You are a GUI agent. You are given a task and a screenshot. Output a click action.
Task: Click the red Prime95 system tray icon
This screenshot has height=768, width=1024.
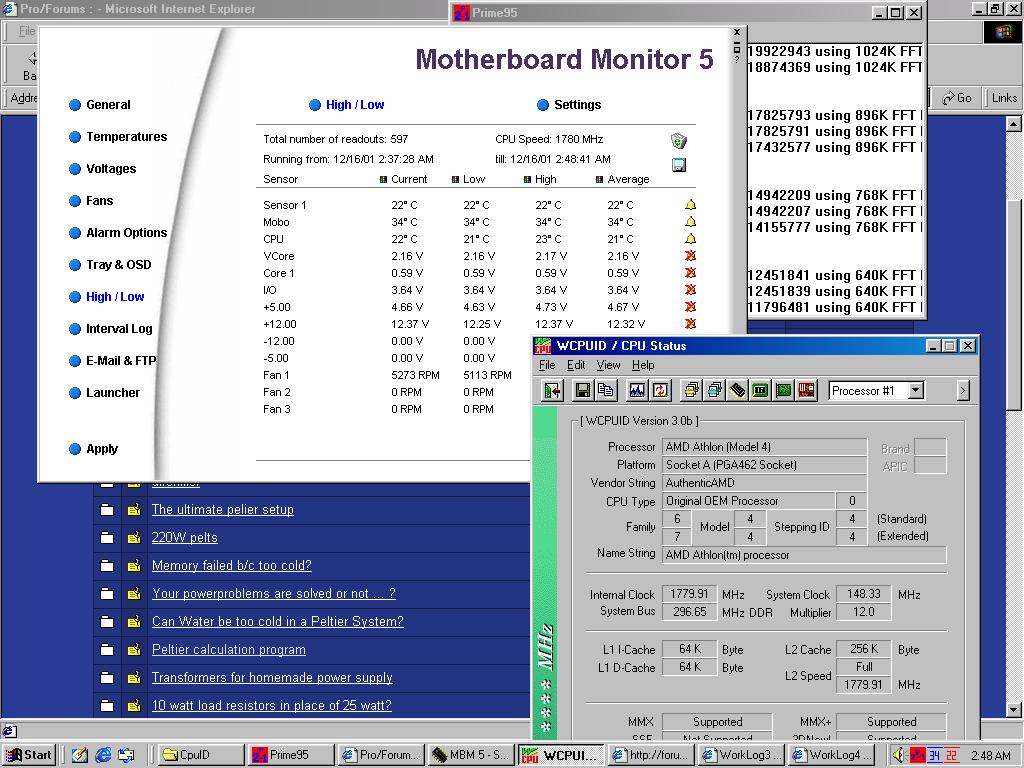click(x=918, y=755)
